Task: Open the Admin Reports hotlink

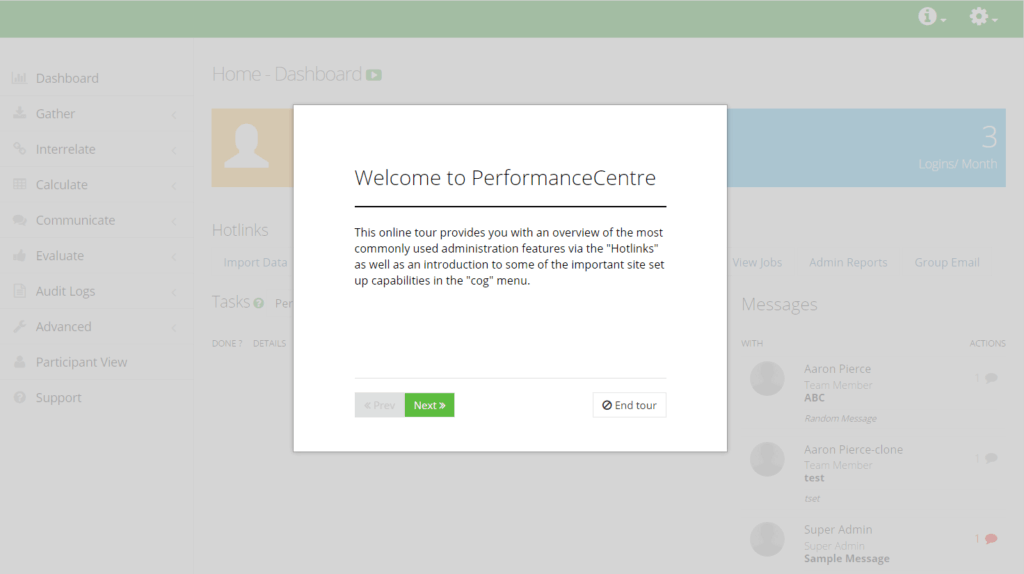Action: [848, 263]
